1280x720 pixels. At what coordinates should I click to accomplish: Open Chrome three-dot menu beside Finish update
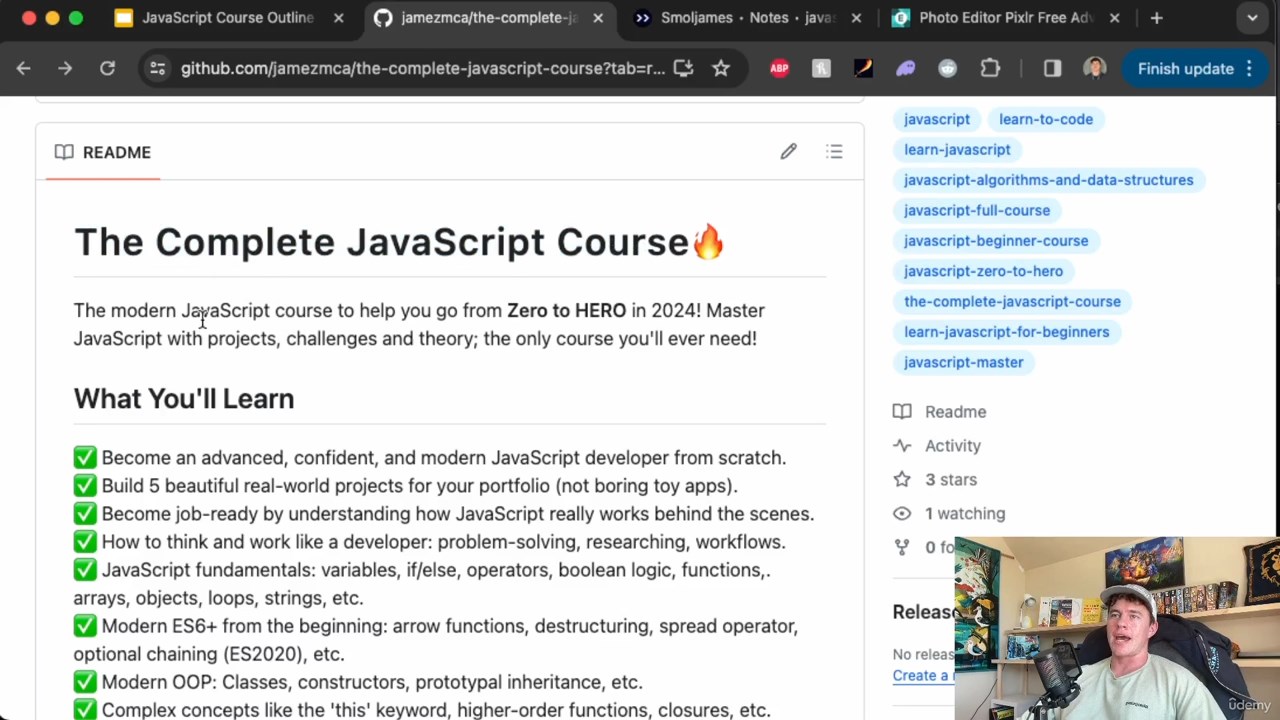(1249, 68)
